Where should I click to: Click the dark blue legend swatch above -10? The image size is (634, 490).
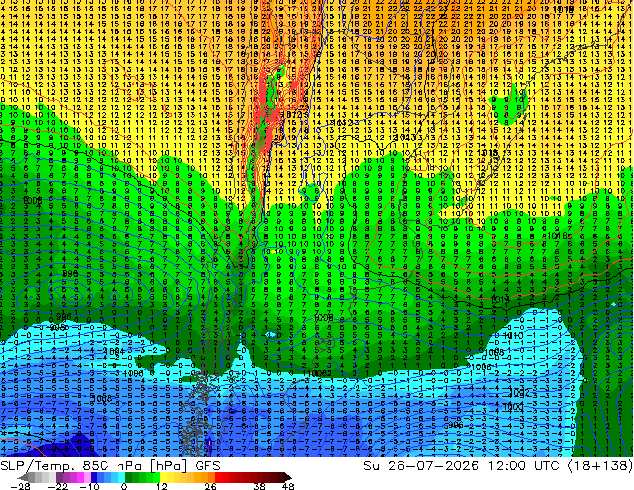(94, 477)
